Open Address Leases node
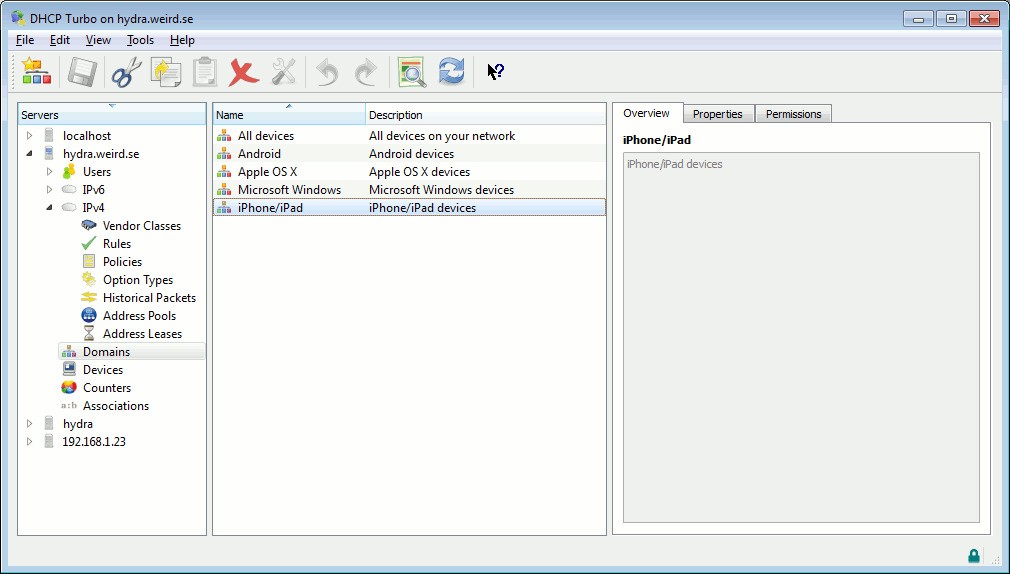The image size is (1010, 574). pyautogui.click(x=142, y=334)
